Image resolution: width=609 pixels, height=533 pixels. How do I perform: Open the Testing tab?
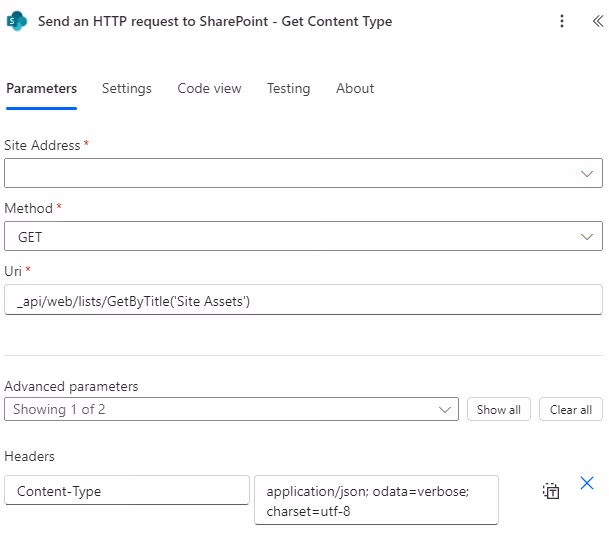[289, 89]
